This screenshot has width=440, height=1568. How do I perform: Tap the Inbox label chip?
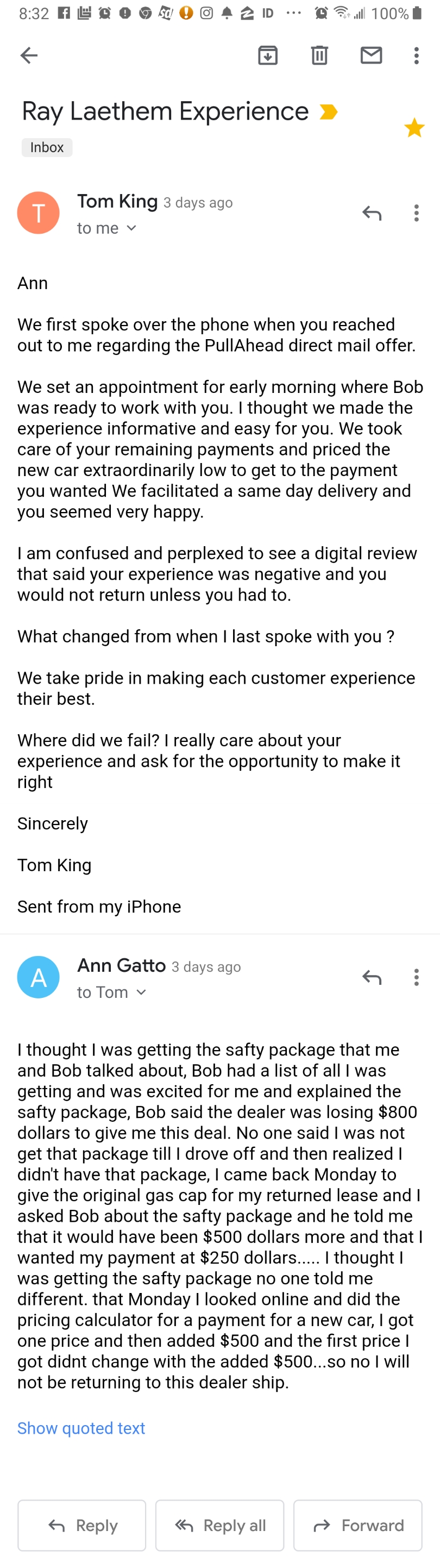coord(46,147)
